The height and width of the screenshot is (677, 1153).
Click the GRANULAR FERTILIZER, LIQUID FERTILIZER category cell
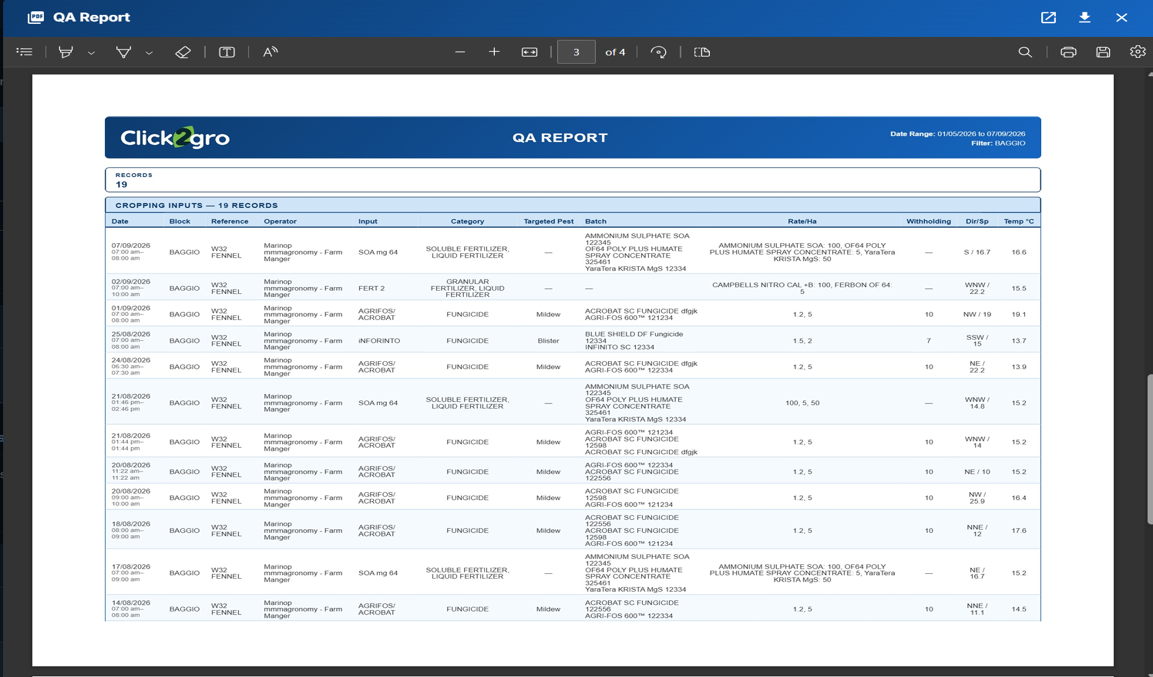468,288
